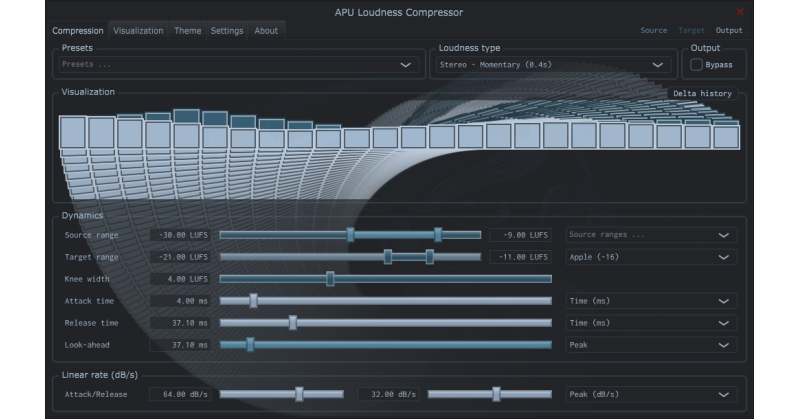The height and width of the screenshot is (419, 800).
Task: Toggle the Target meter indicator
Action: coord(691,30)
